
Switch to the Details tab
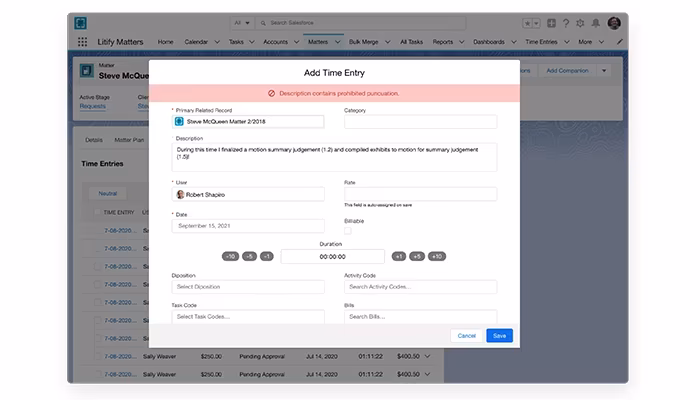94,140
